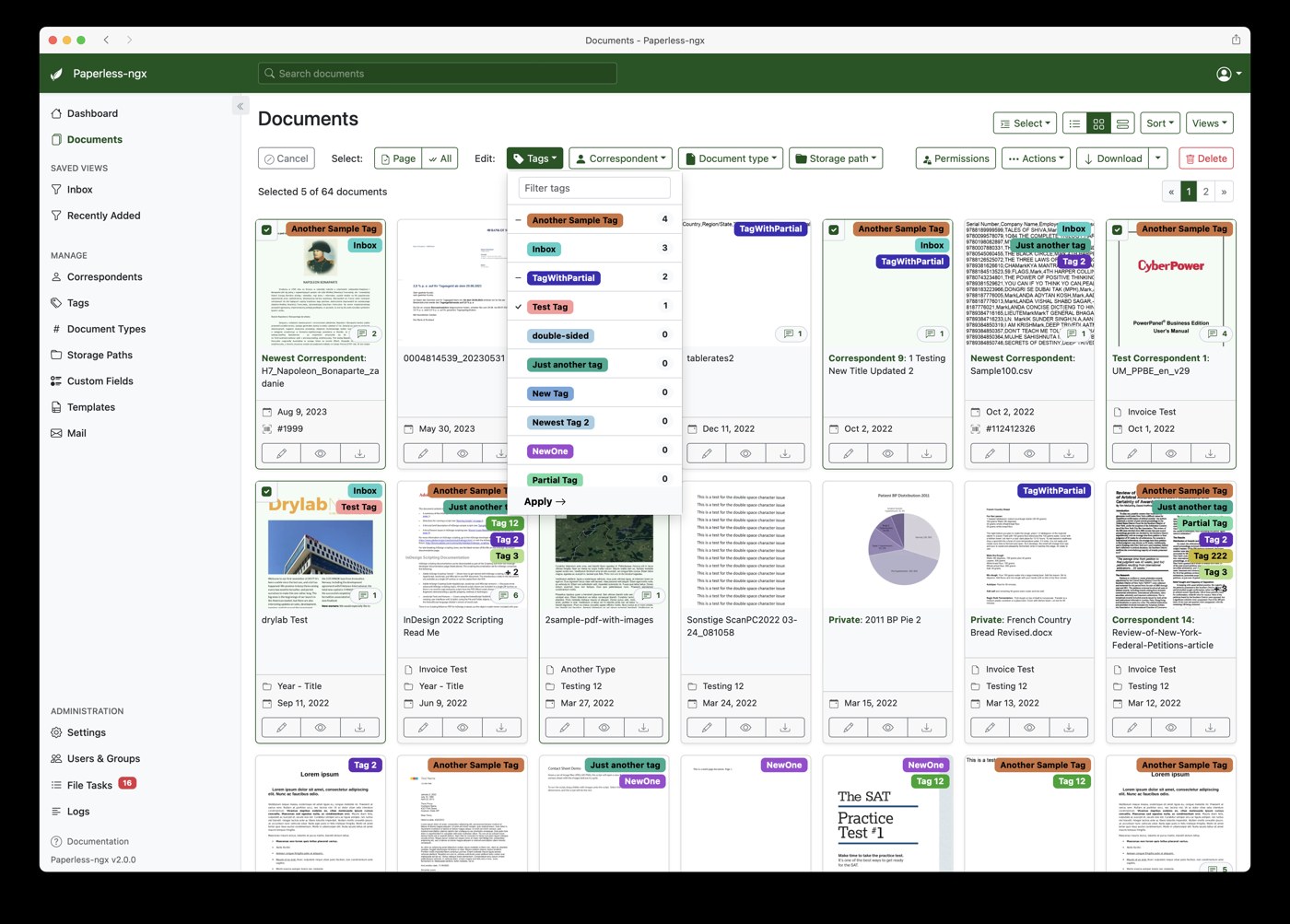
Task: Open the Correspondent edit dropdown
Action: pos(620,158)
